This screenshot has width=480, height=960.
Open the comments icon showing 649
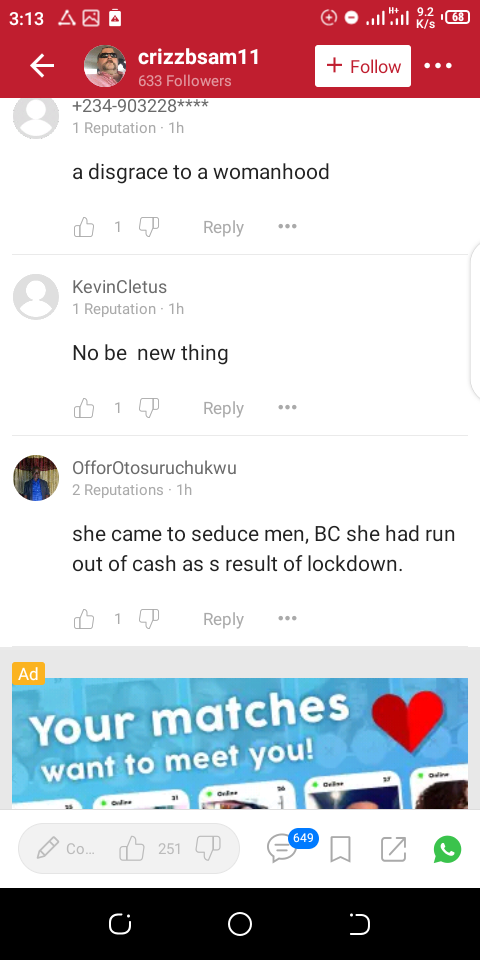click(283, 849)
